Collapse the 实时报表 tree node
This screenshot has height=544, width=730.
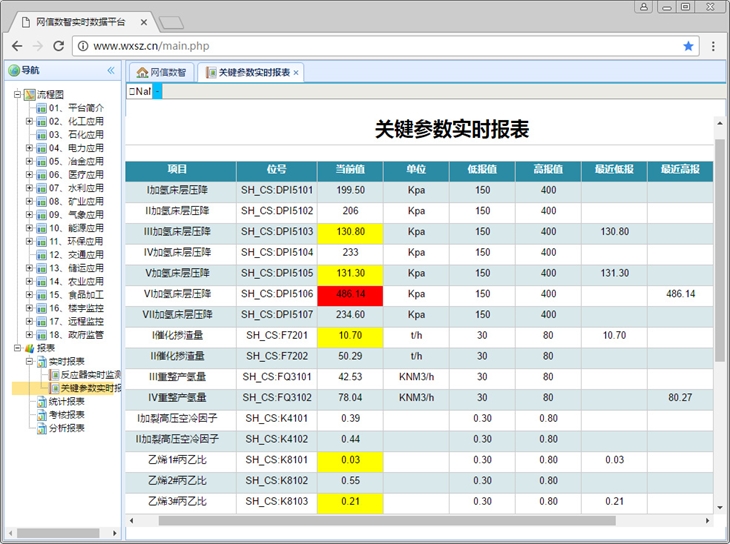click(29, 361)
